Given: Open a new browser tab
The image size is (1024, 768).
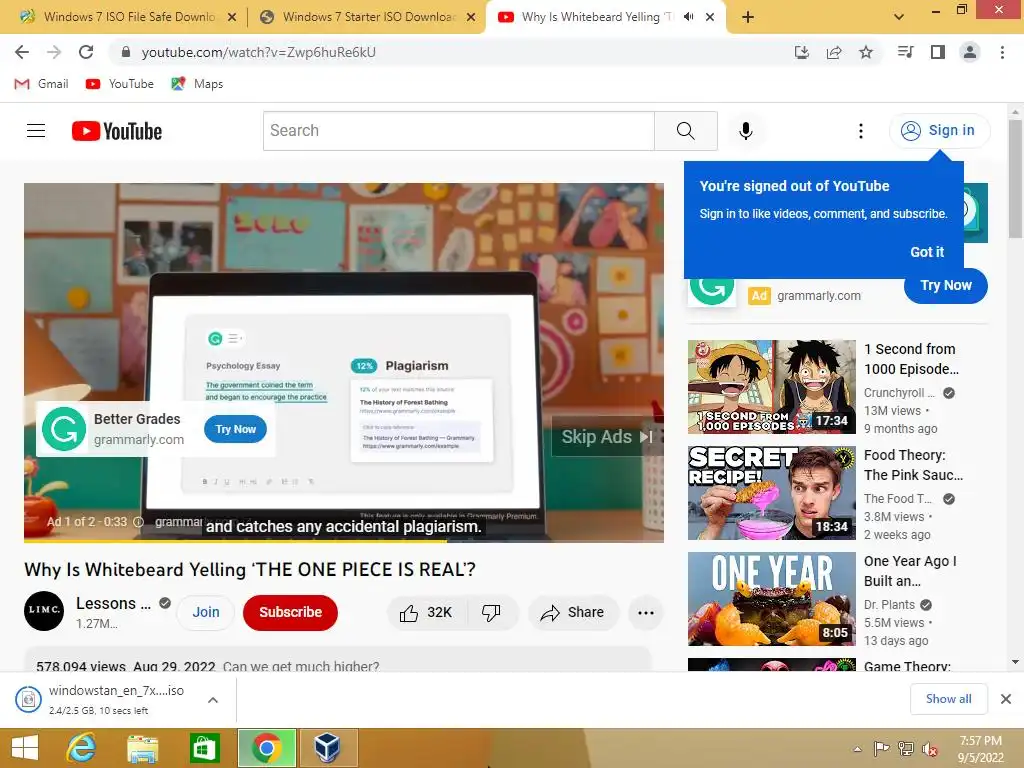Looking at the screenshot, I should click(748, 17).
